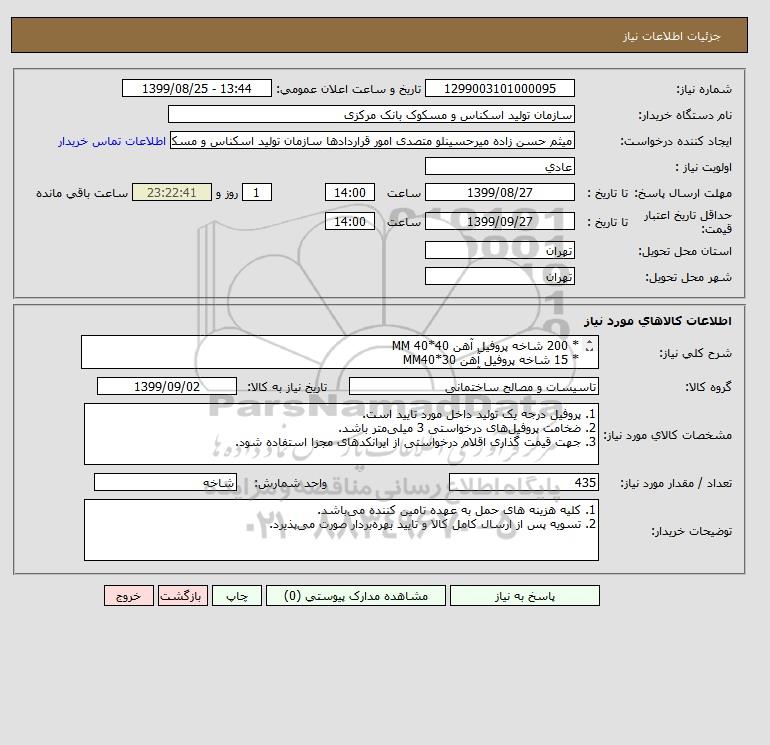Click the 'خروج' exit button
This screenshot has height=745, width=770.
129,596
